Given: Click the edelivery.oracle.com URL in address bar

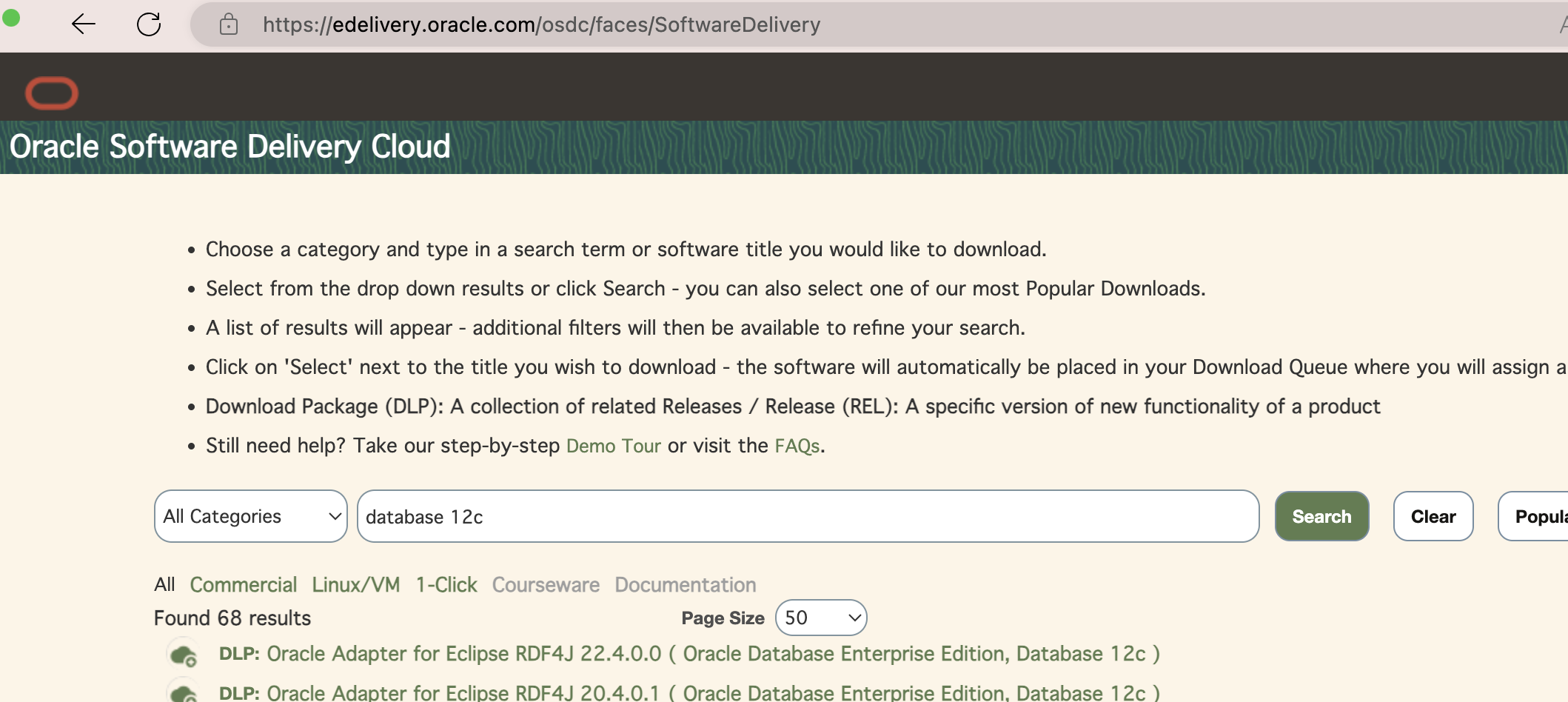Looking at the screenshot, I should pyautogui.click(x=541, y=24).
